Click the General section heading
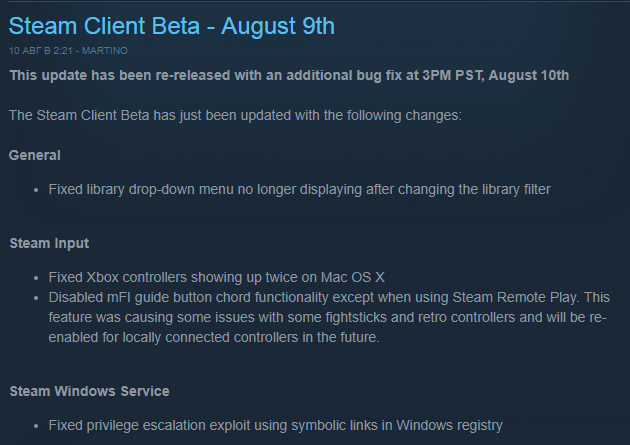This screenshot has width=630, height=445. (35, 155)
